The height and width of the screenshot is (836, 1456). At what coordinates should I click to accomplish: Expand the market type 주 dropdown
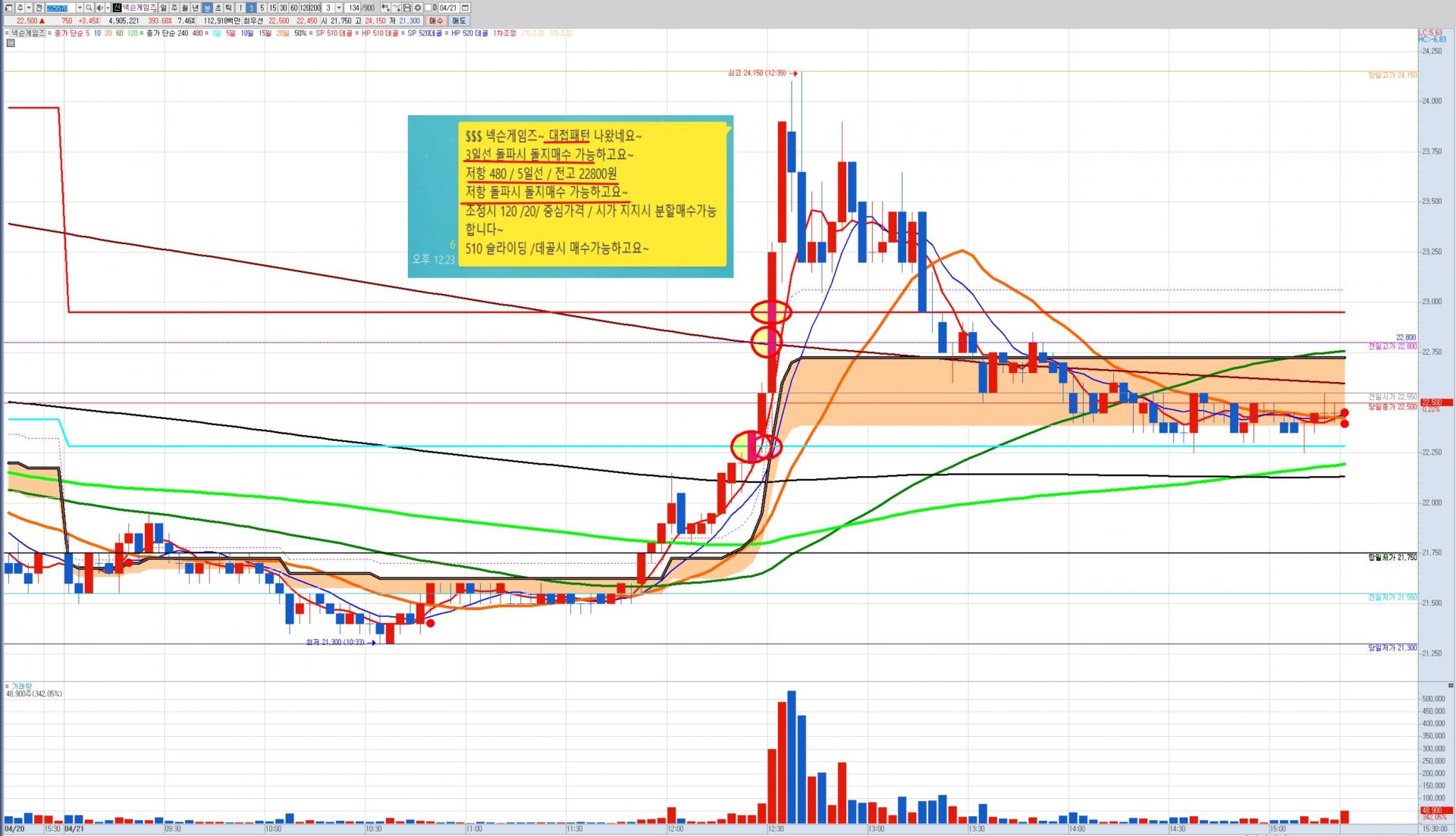(29, 8)
